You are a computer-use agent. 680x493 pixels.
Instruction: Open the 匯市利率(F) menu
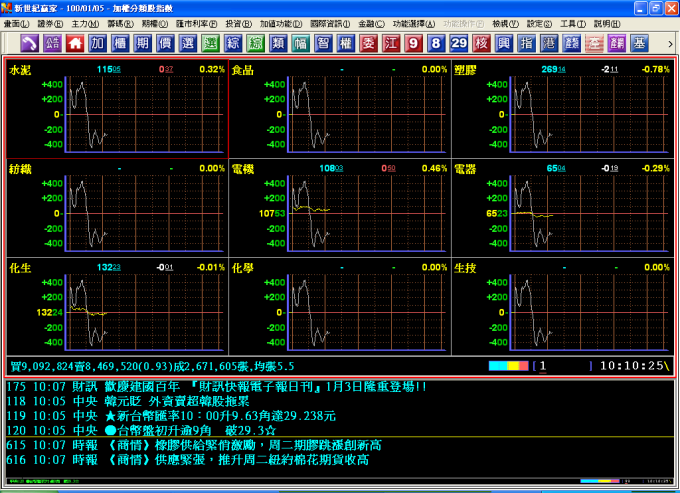tap(196, 24)
